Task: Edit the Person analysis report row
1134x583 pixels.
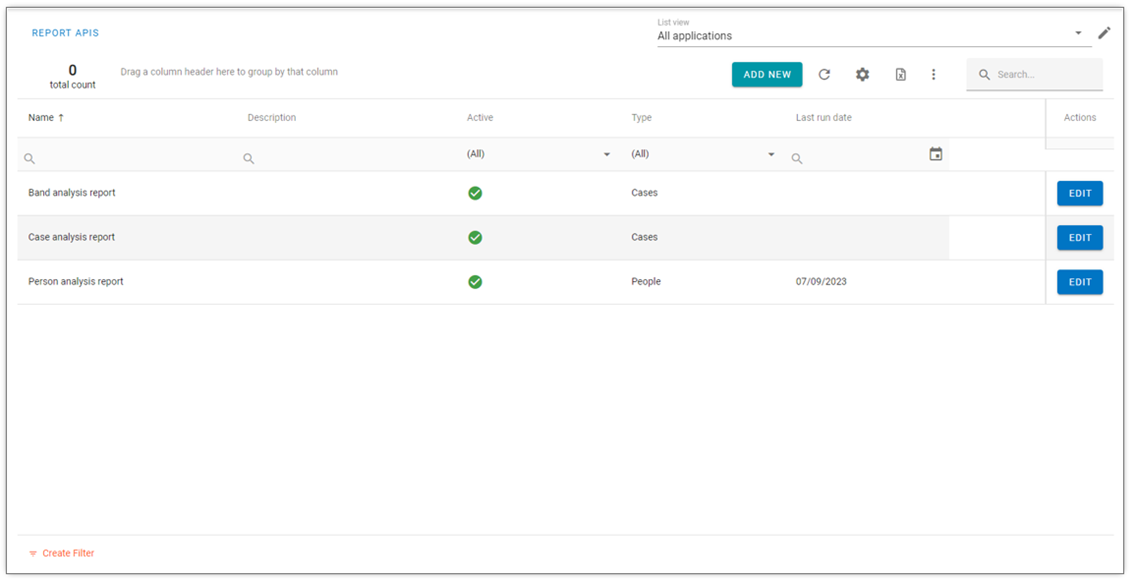Action: (1080, 282)
